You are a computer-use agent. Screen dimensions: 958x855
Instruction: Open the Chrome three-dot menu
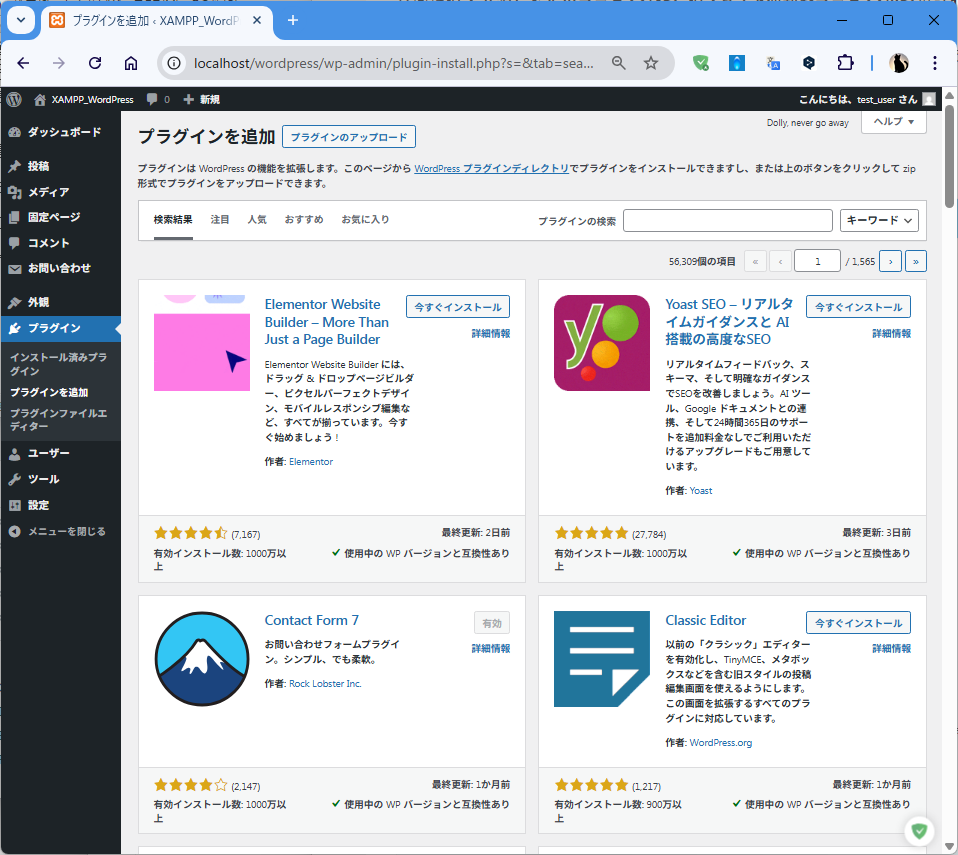935,63
